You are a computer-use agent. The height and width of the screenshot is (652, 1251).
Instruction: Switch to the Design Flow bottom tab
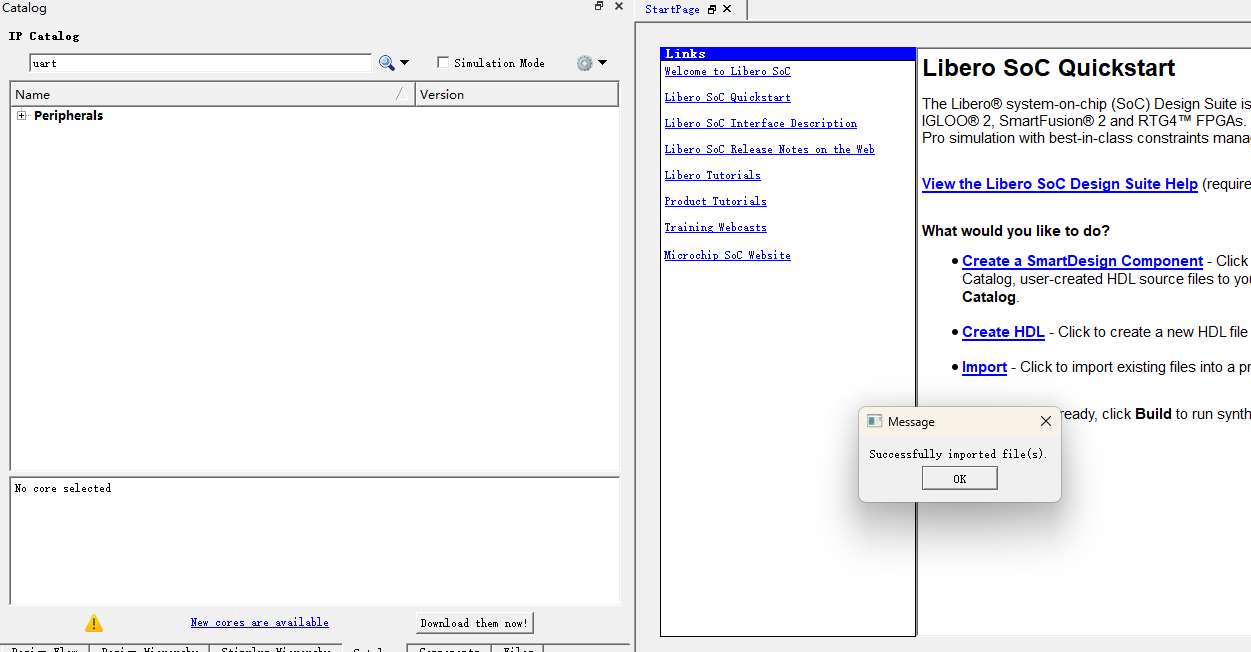45,649
